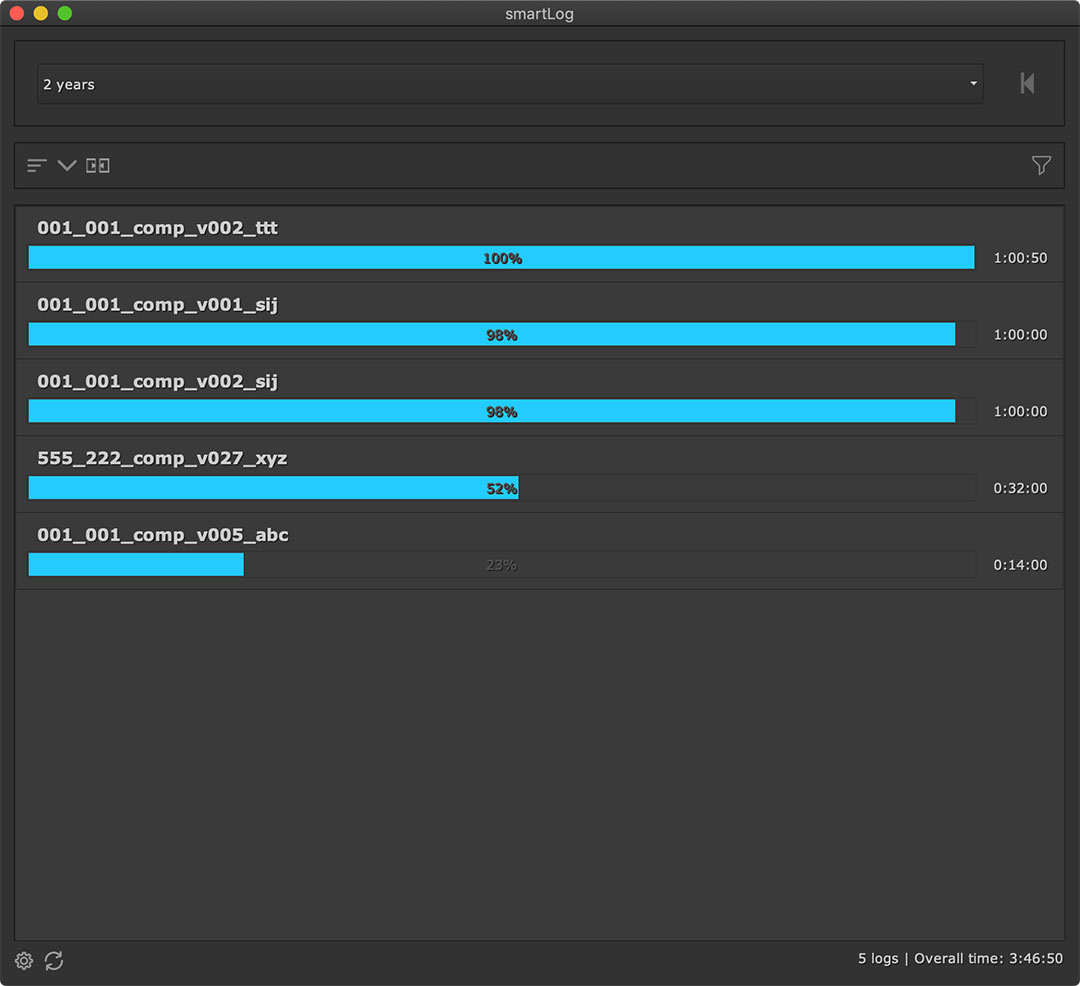Click the green macOS zoom window button
Image resolution: width=1080 pixels, height=986 pixels.
pos(64,13)
